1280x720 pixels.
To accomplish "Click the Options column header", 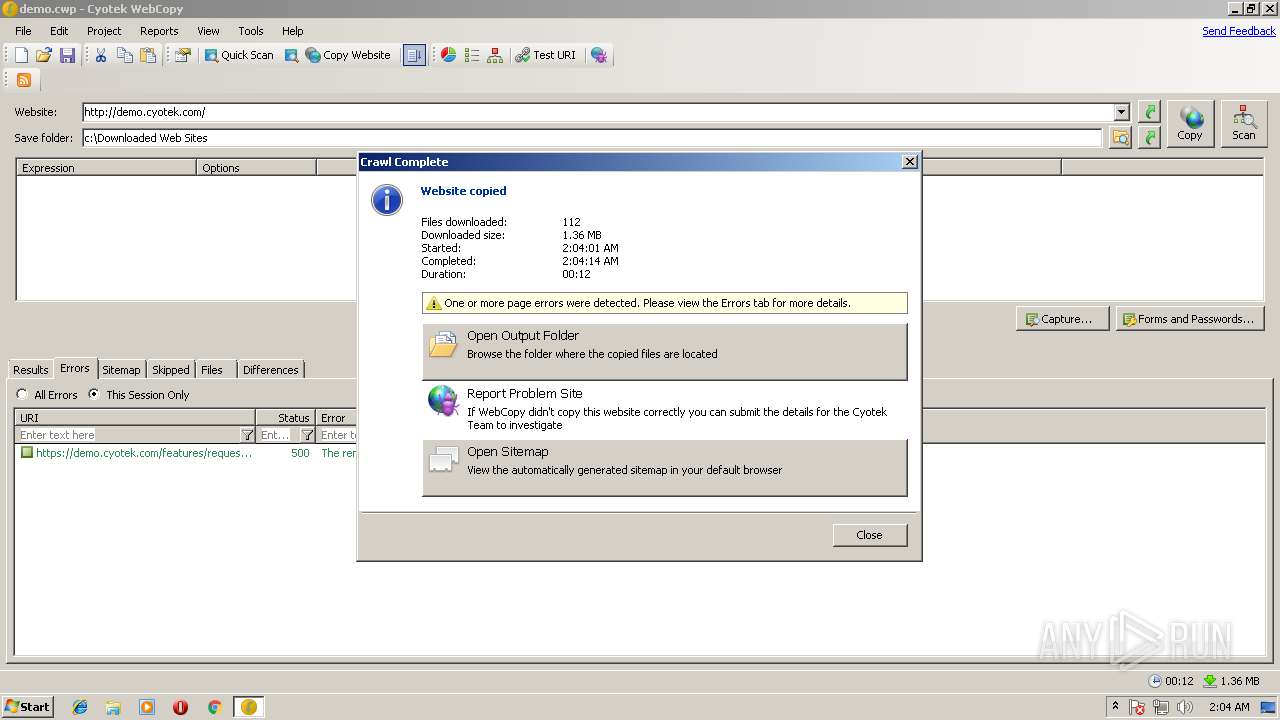I will click(256, 168).
